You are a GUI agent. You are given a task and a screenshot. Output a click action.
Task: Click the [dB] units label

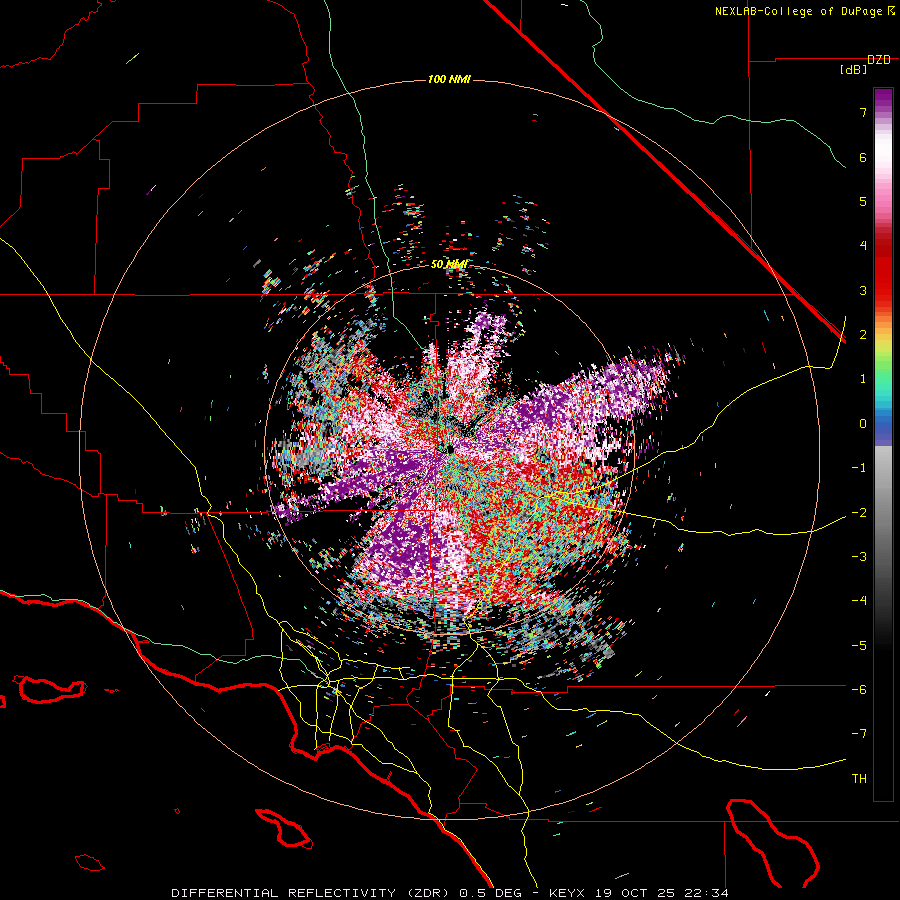[x=854, y=69]
